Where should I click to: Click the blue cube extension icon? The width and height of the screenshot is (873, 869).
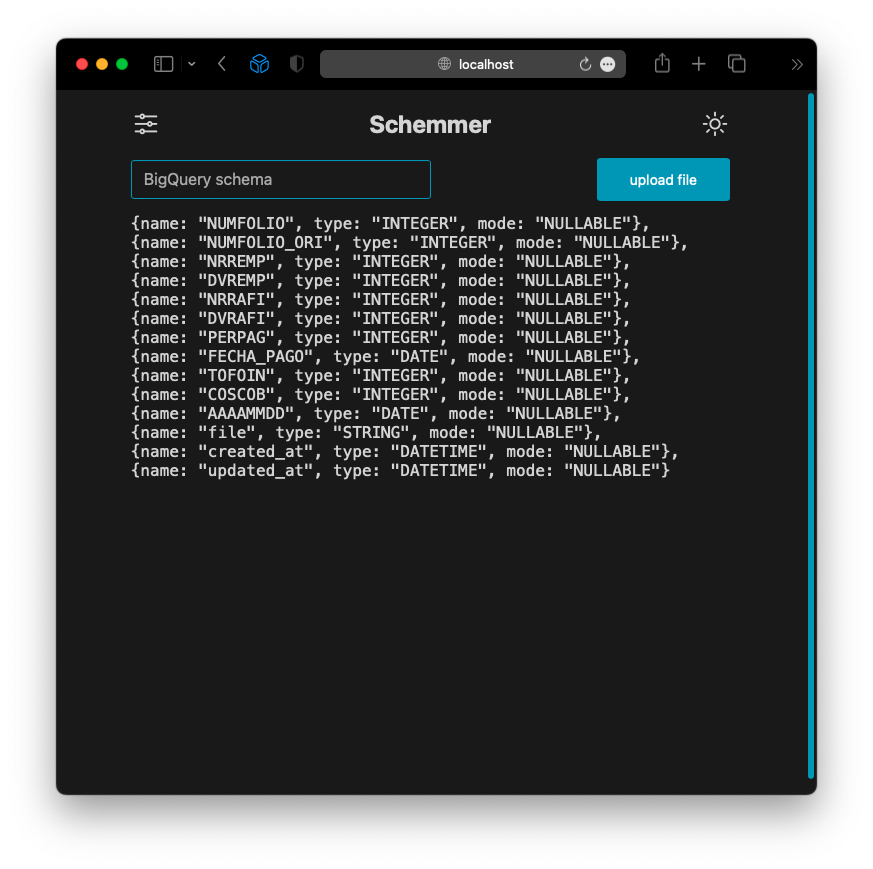click(259, 63)
